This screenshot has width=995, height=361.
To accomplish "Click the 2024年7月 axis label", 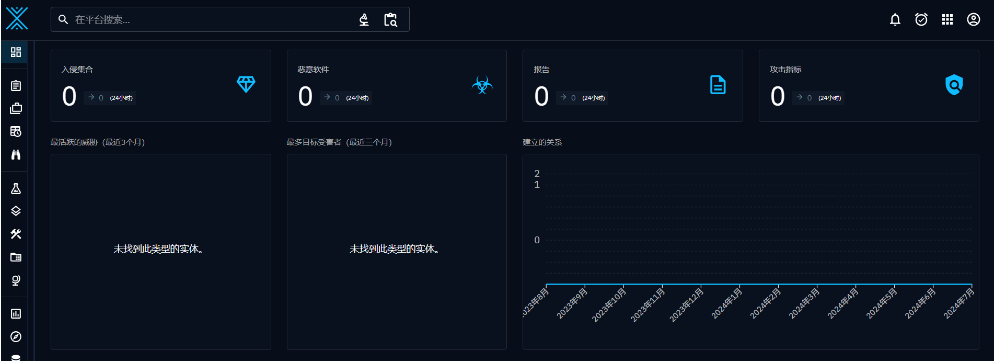I will tap(959, 304).
